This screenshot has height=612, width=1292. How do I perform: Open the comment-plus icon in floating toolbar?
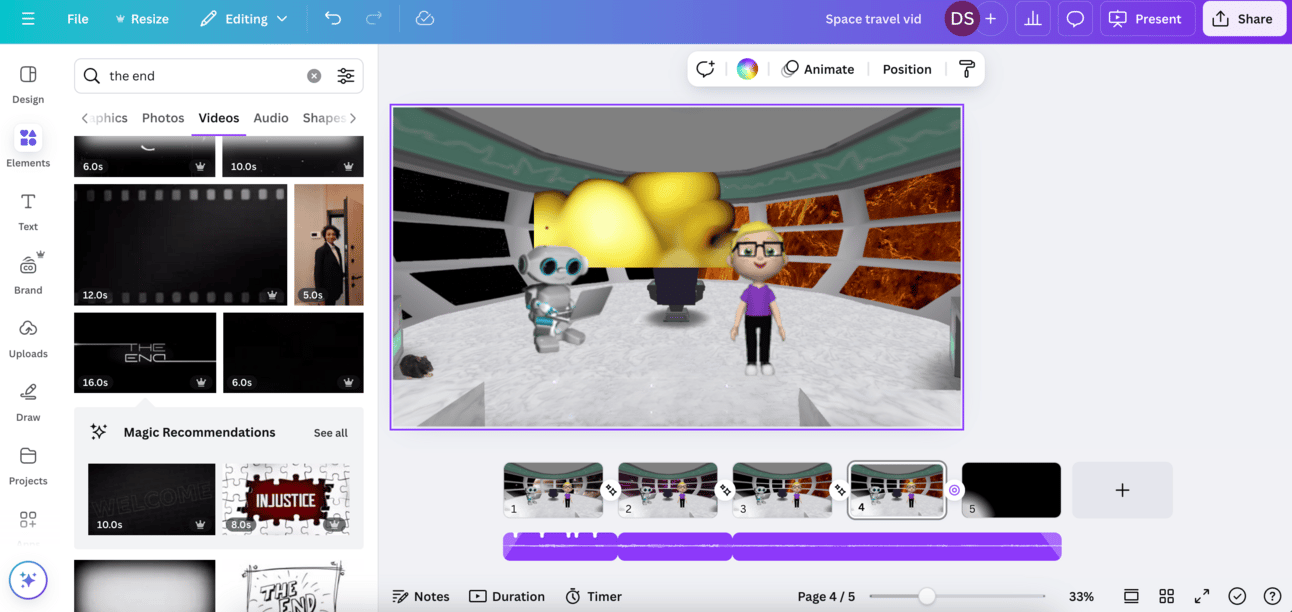click(x=706, y=69)
